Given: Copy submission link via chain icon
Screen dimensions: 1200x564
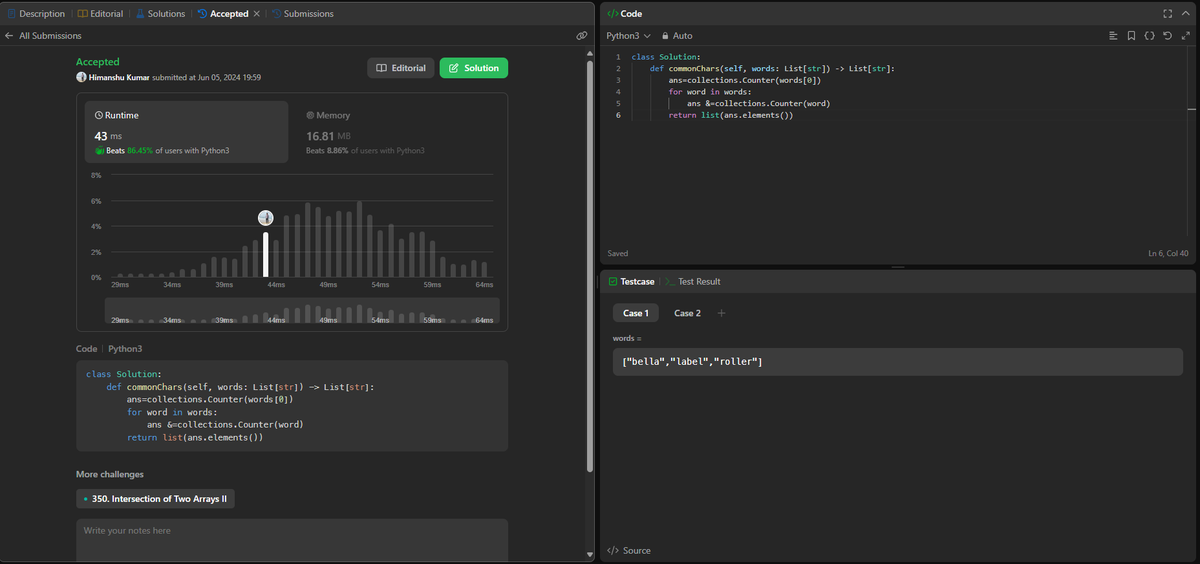Looking at the screenshot, I should tap(582, 35).
